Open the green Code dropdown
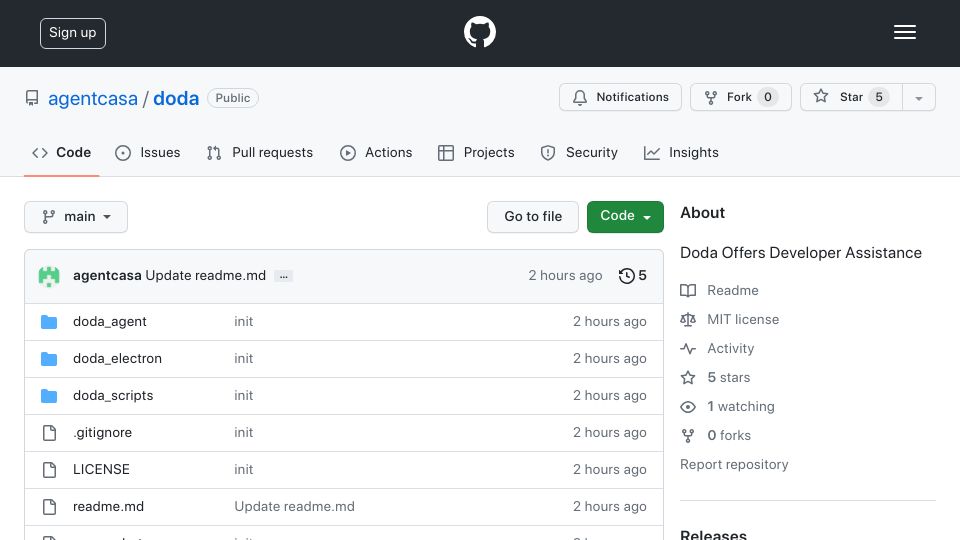960x540 pixels. [625, 217]
